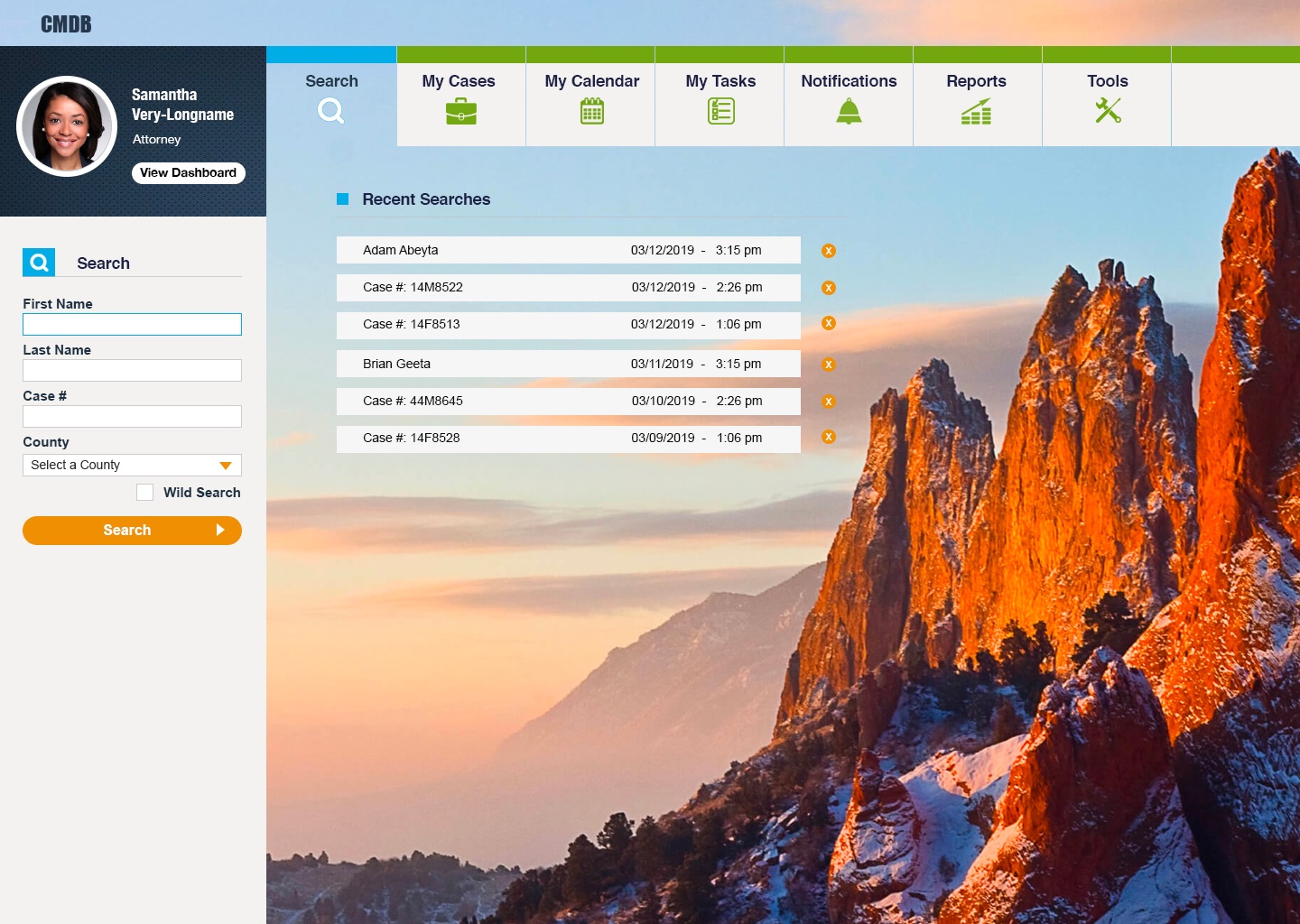Switch to the Reports tab
This screenshot has height=924, width=1300.
(x=978, y=97)
